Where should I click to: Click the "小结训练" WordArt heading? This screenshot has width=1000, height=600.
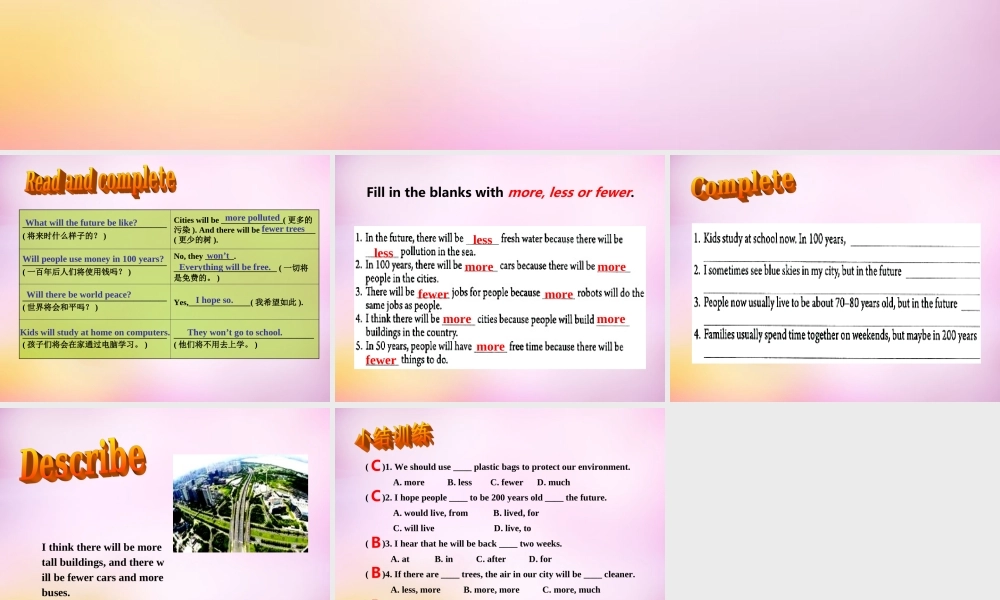pos(393,437)
